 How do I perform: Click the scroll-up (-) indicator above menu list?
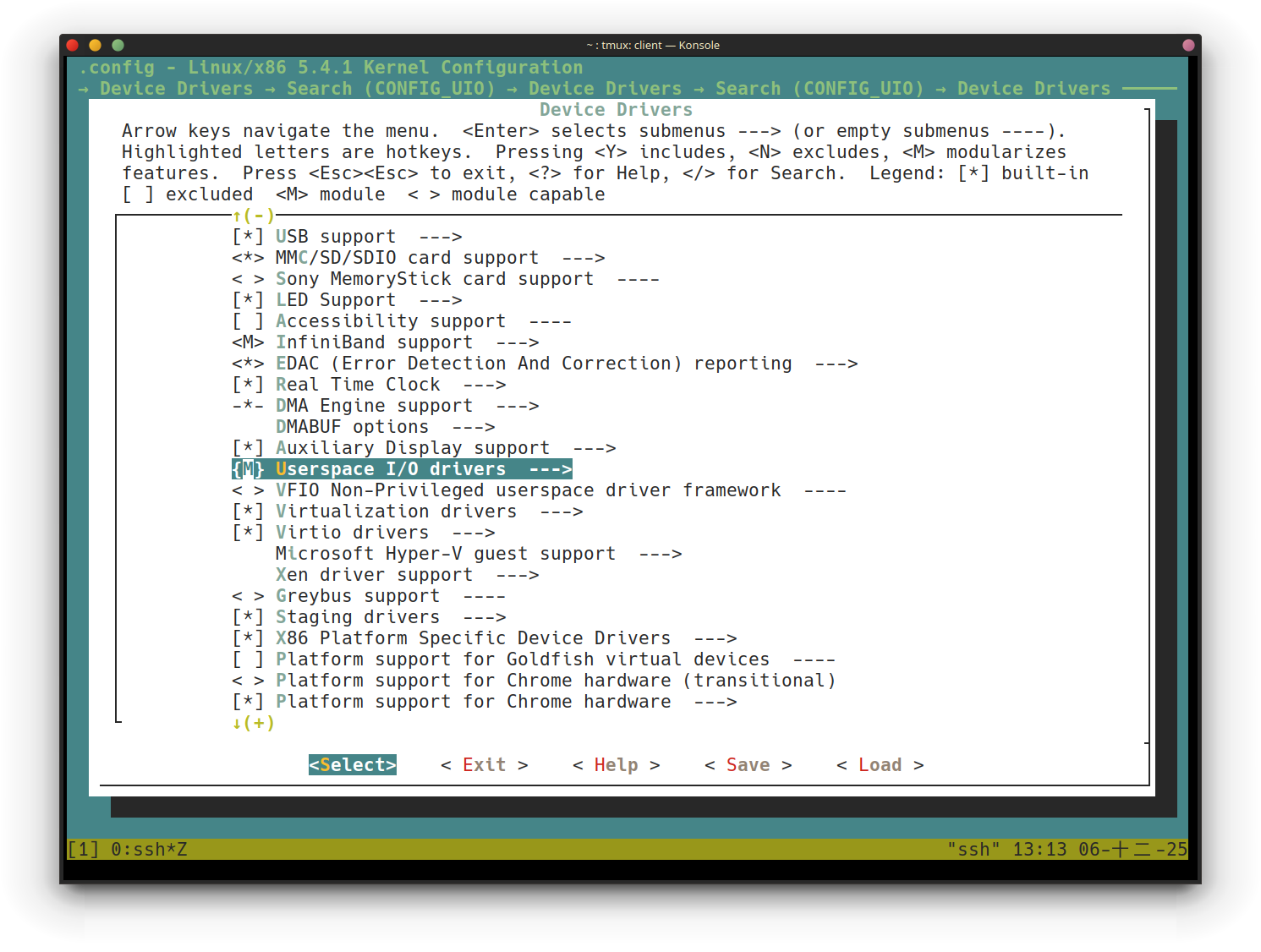[254, 216]
